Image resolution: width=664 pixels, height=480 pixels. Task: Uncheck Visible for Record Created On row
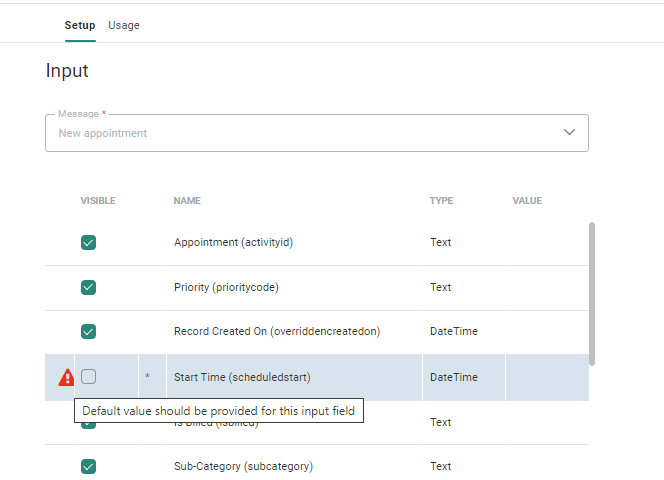click(88, 331)
